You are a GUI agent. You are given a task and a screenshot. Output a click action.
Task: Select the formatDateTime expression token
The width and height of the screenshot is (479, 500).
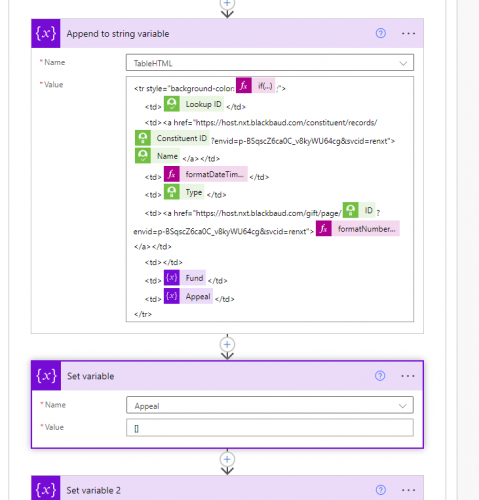pos(206,174)
